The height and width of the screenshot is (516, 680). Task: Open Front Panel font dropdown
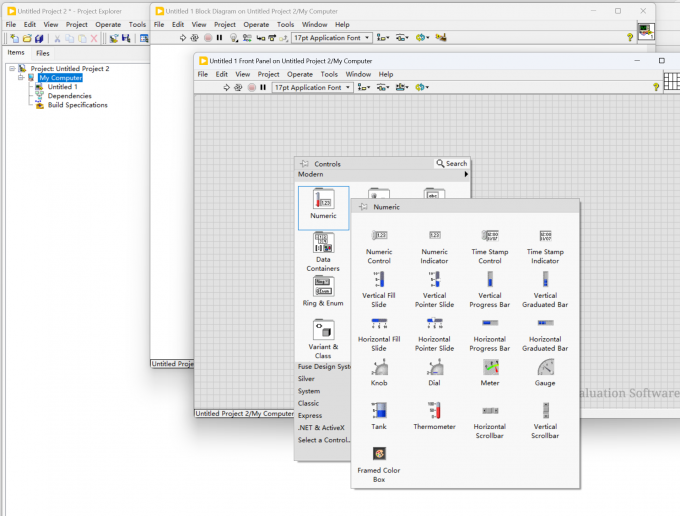coord(312,88)
